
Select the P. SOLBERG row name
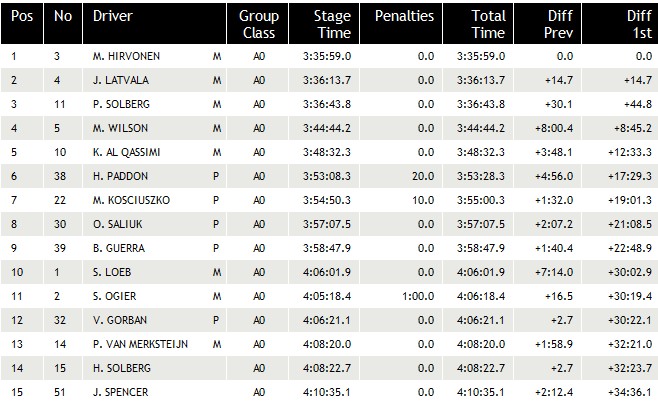121,104
